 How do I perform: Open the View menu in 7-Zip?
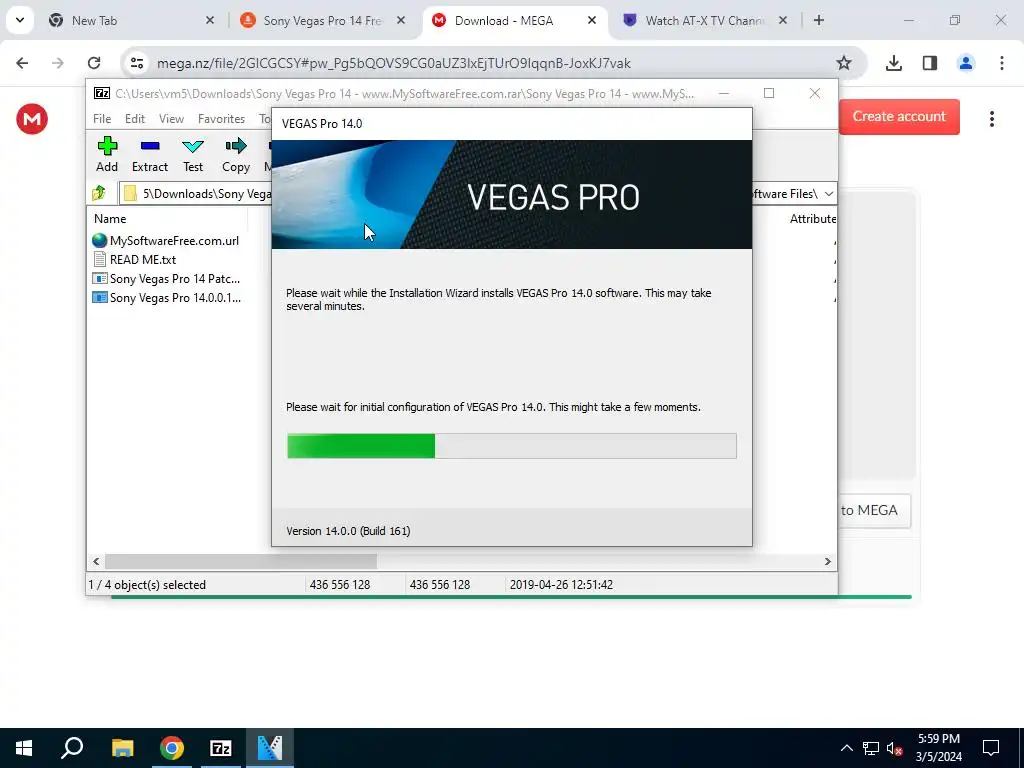point(171,119)
